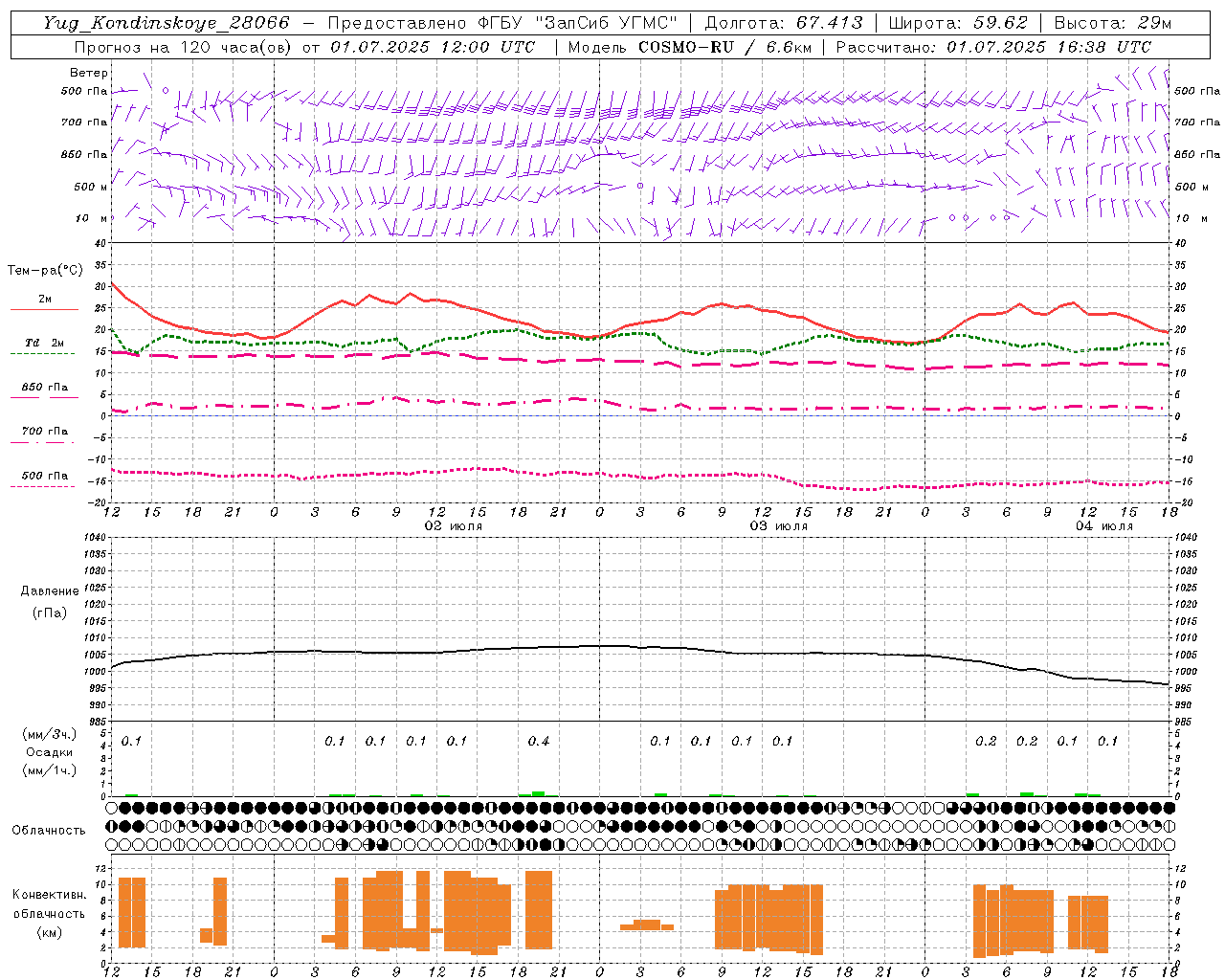
Task: Select the forecast start 01.07.2025 12:00 UTC
Action: [x=433, y=47]
